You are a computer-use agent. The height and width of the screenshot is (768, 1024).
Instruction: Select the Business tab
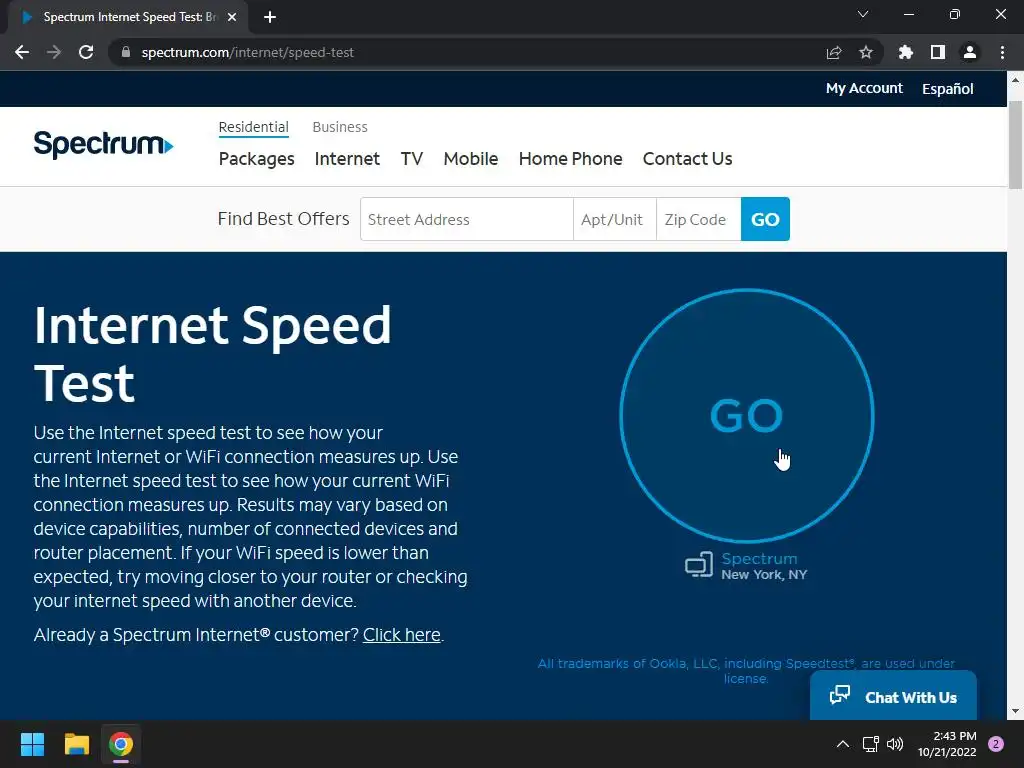tap(340, 127)
